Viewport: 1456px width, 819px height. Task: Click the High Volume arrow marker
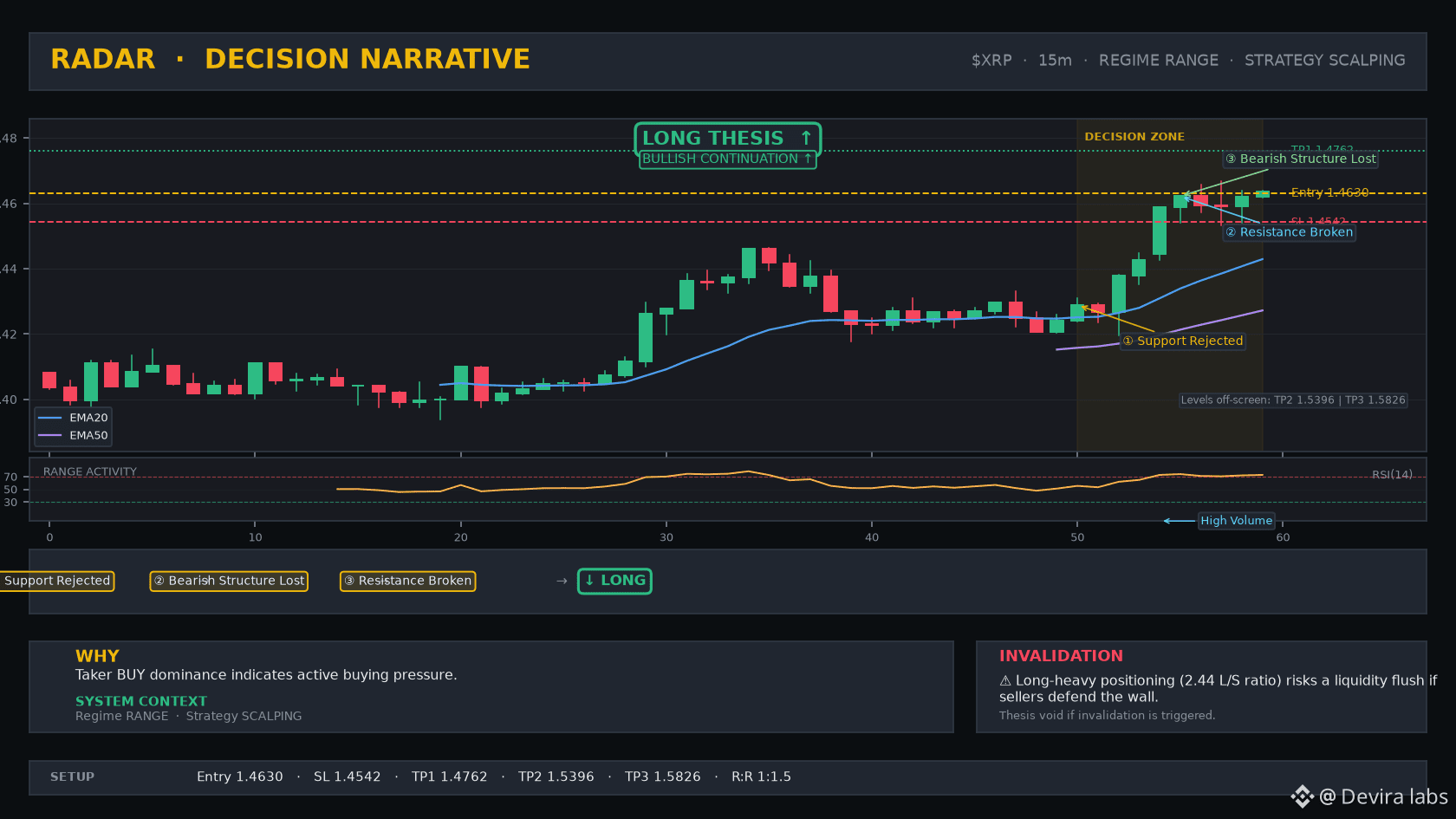pos(1179,521)
